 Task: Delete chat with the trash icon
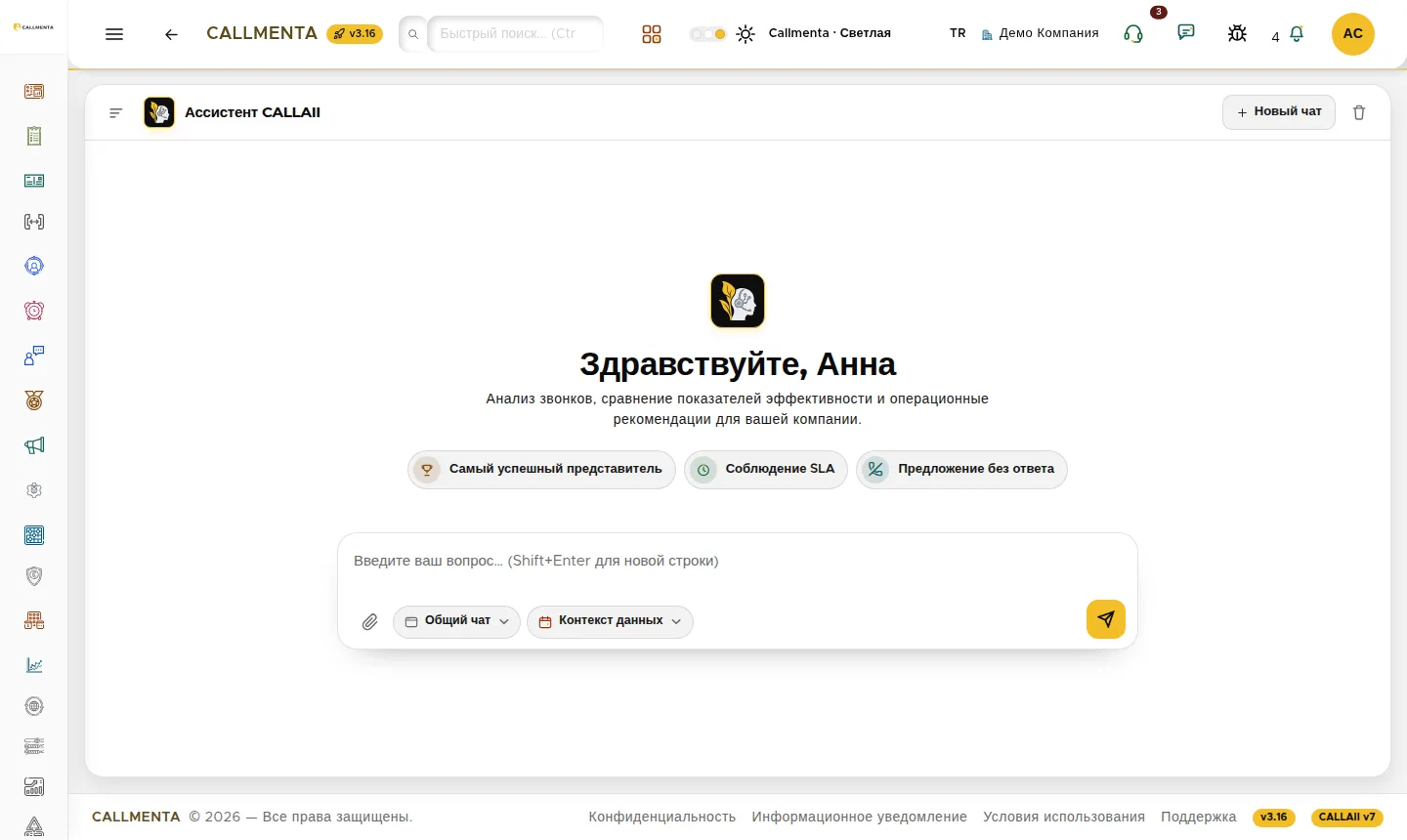(1359, 112)
